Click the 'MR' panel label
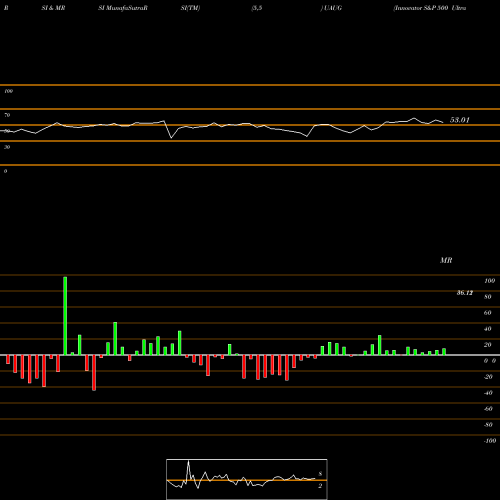 [x=446, y=260]
